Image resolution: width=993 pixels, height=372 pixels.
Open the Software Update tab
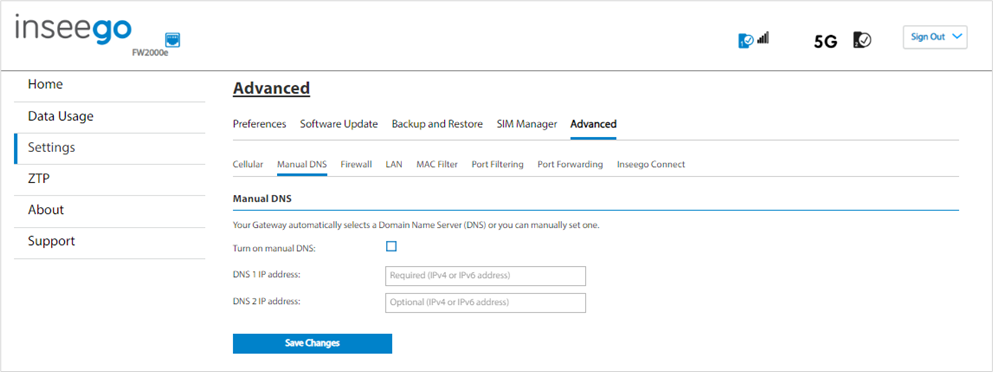[339, 124]
